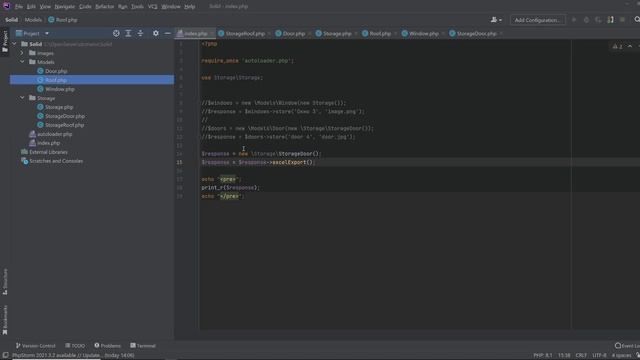Screen dimensions: 640x360
Task: Collapse the Storage folder
Action: pos(22,98)
